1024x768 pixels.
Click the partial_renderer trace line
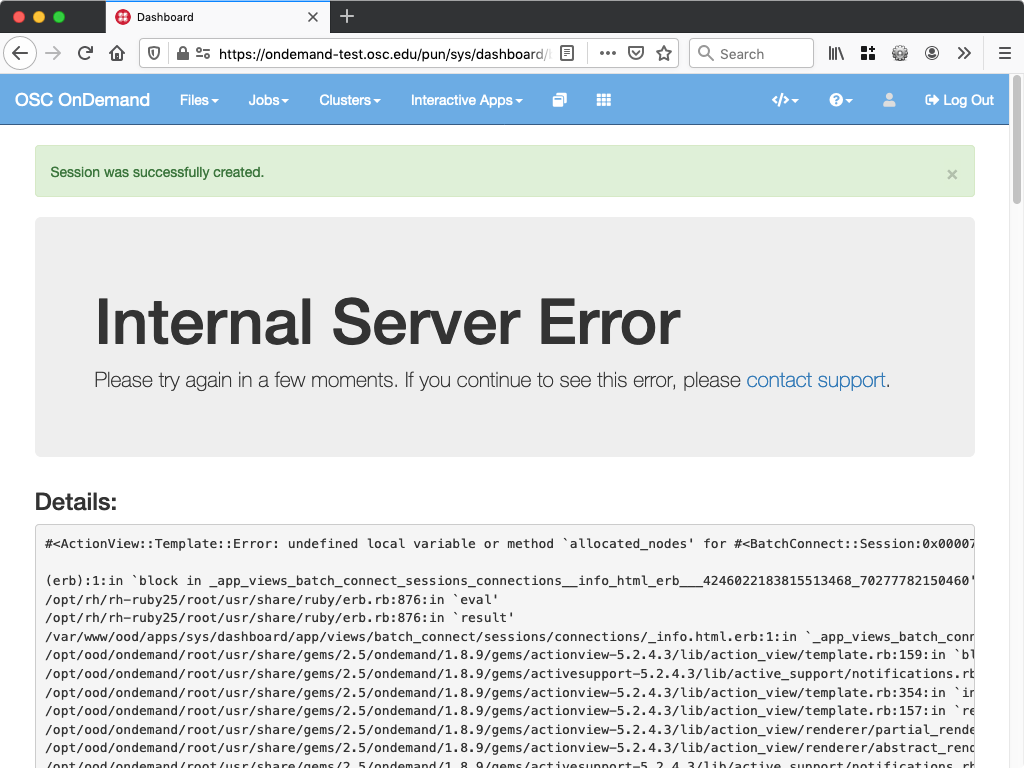click(509, 729)
